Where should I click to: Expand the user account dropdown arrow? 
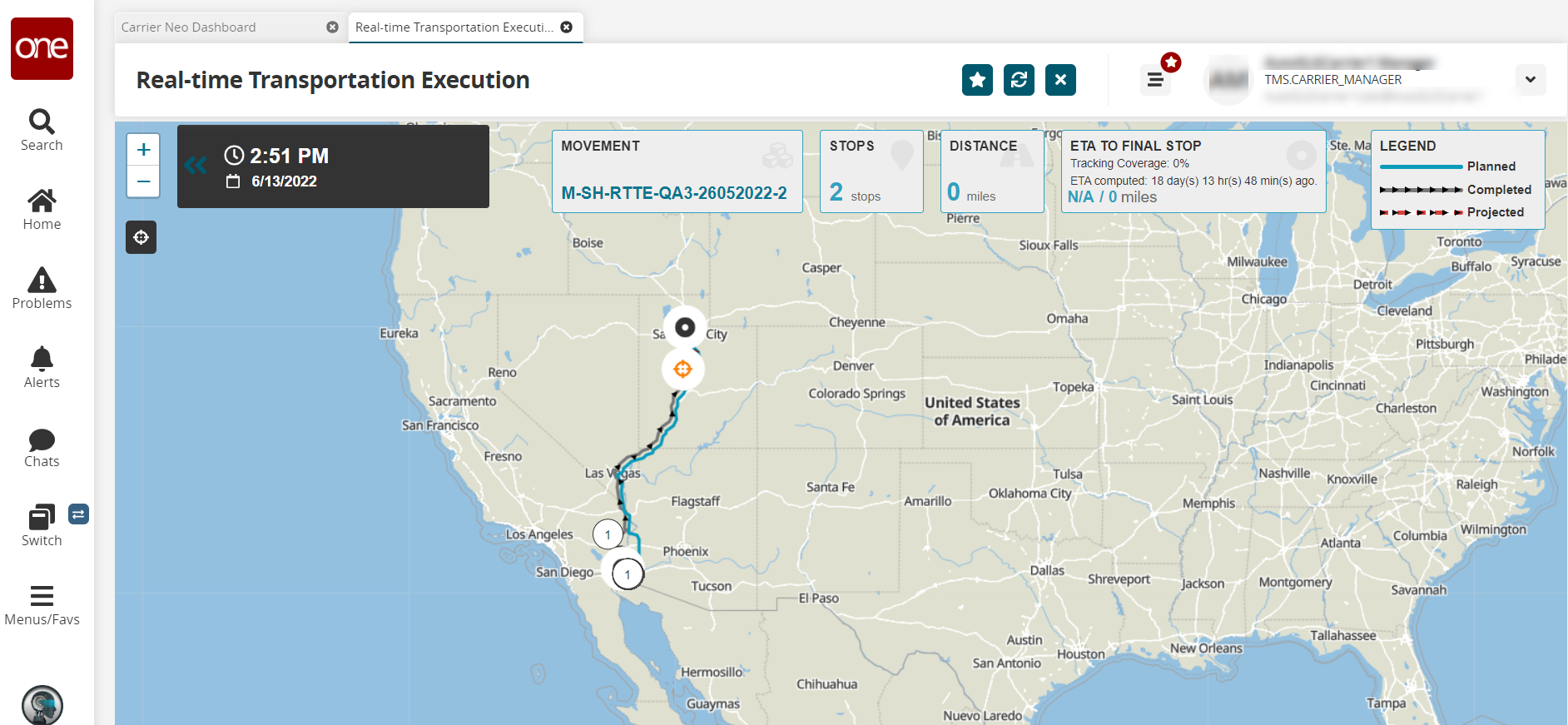coord(1530,80)
